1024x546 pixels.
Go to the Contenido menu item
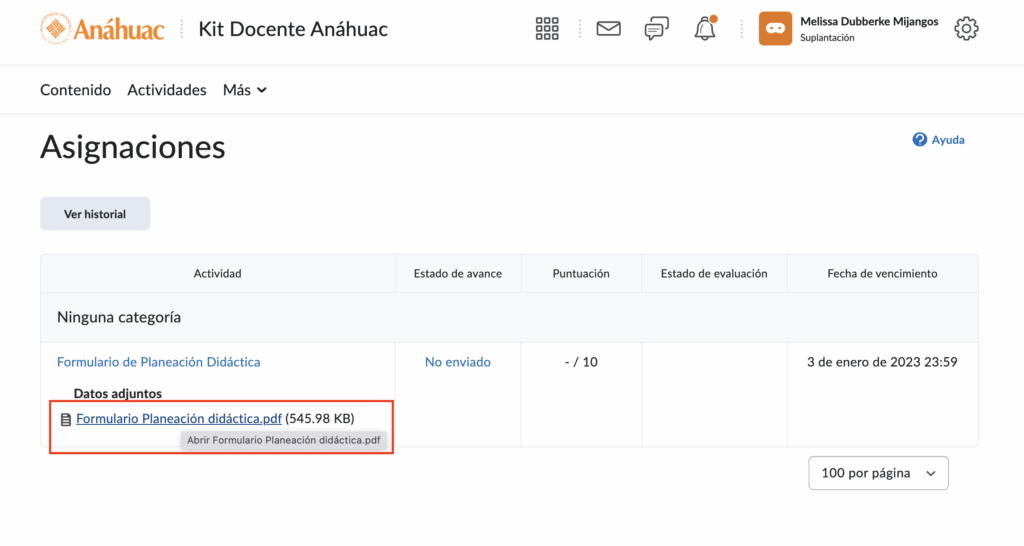[75, 90]
